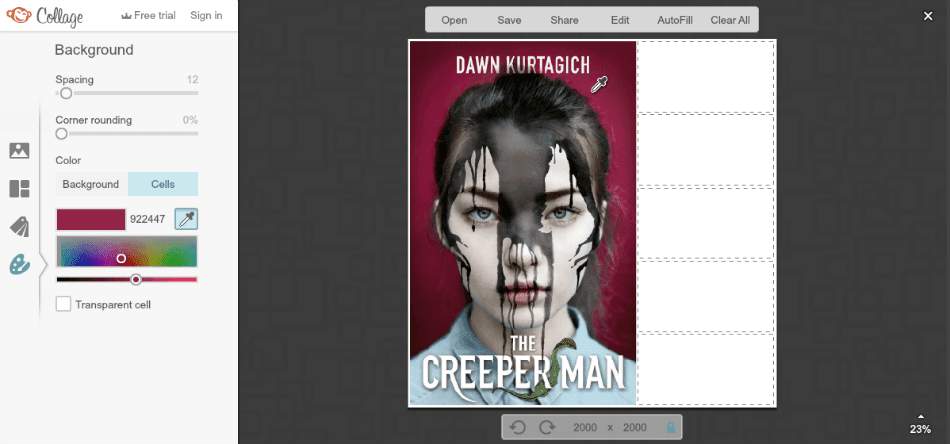Click the Sign in link
Viewport: 950px width, 444px height.
pyautogui.click(x=206, y=16)
